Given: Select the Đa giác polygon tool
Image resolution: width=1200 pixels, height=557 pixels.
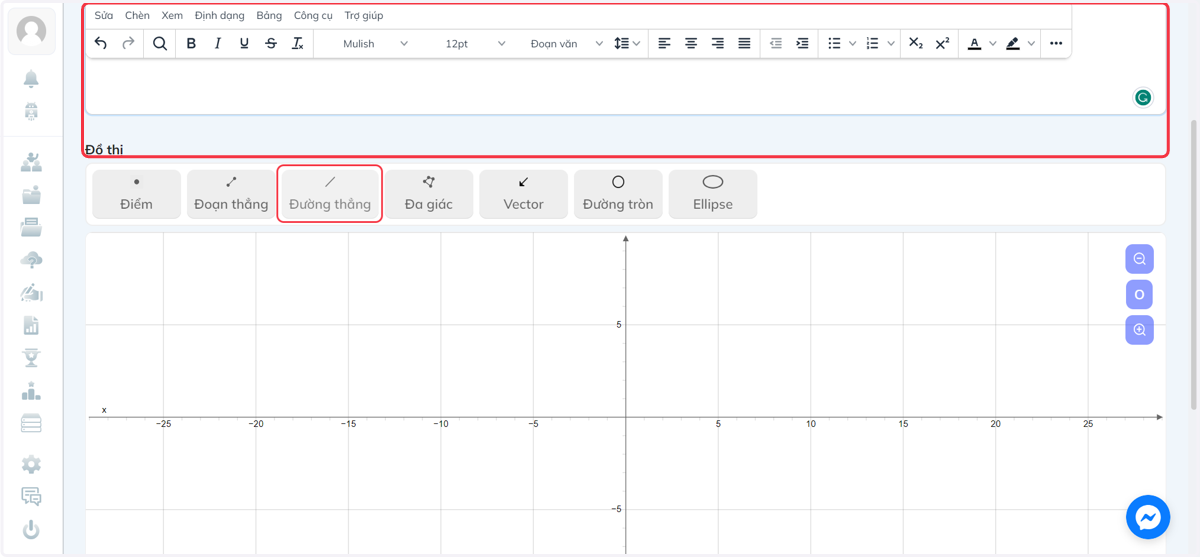Looking at the screenshot, I should (429, 194).
